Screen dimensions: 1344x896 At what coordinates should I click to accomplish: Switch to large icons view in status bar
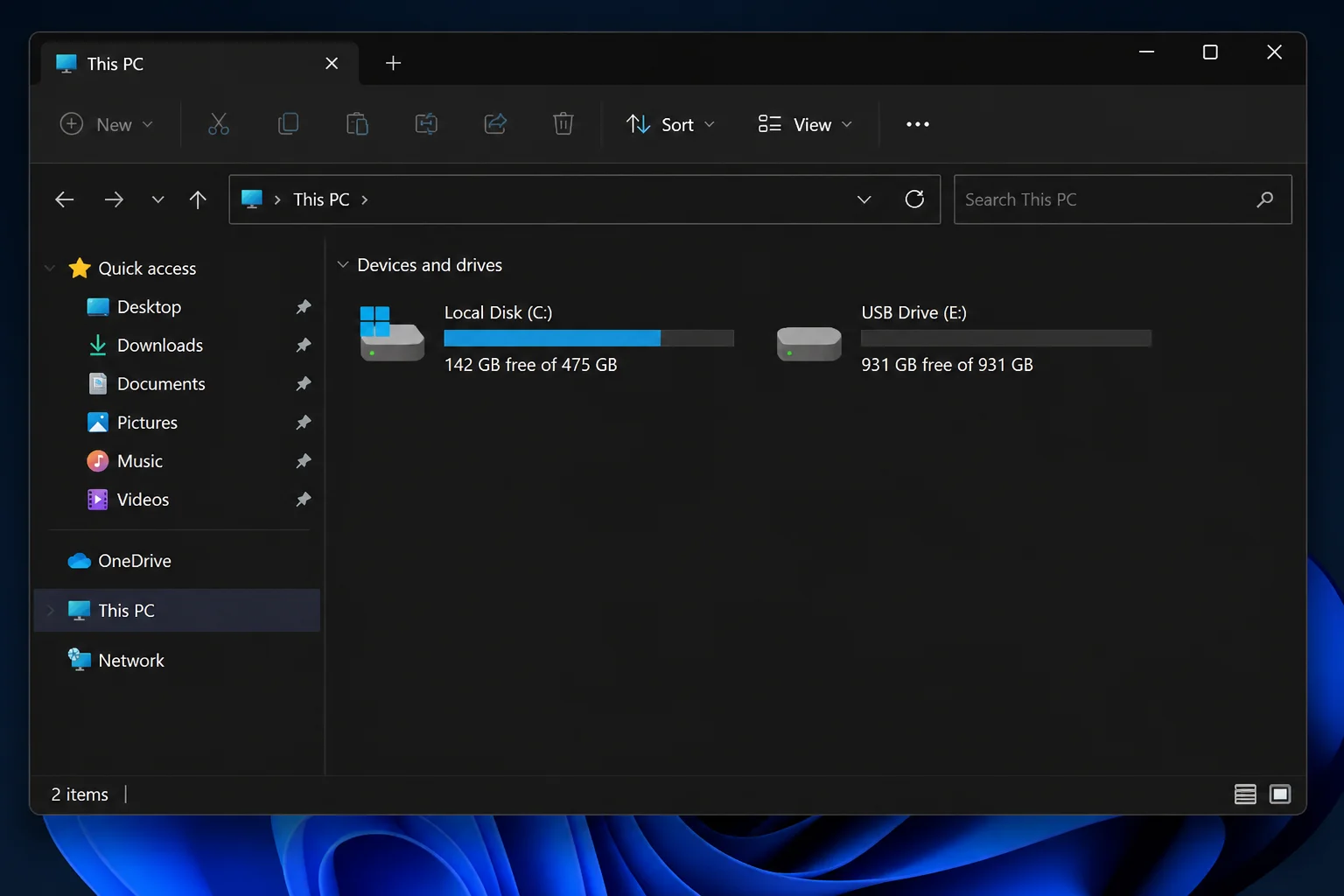pos(1280,794)
